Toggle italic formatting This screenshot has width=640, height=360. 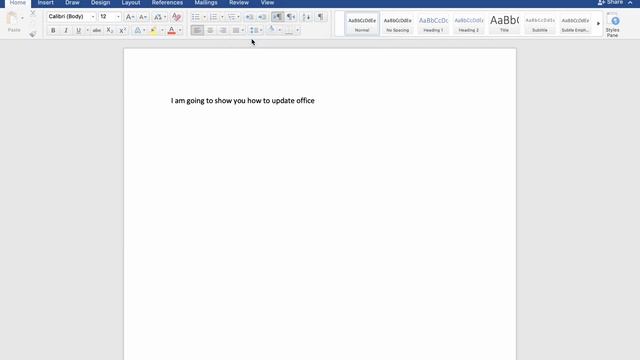[x=66, y=30]
